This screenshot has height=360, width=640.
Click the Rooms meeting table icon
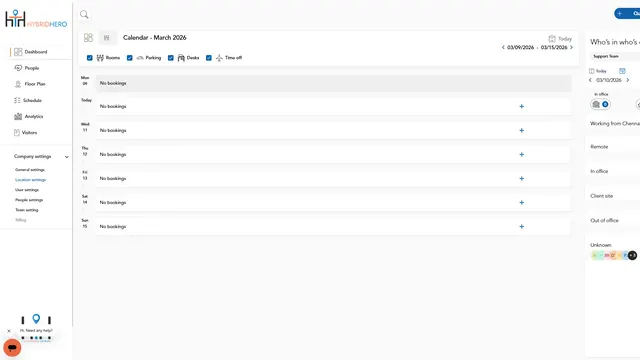(100, 58)
